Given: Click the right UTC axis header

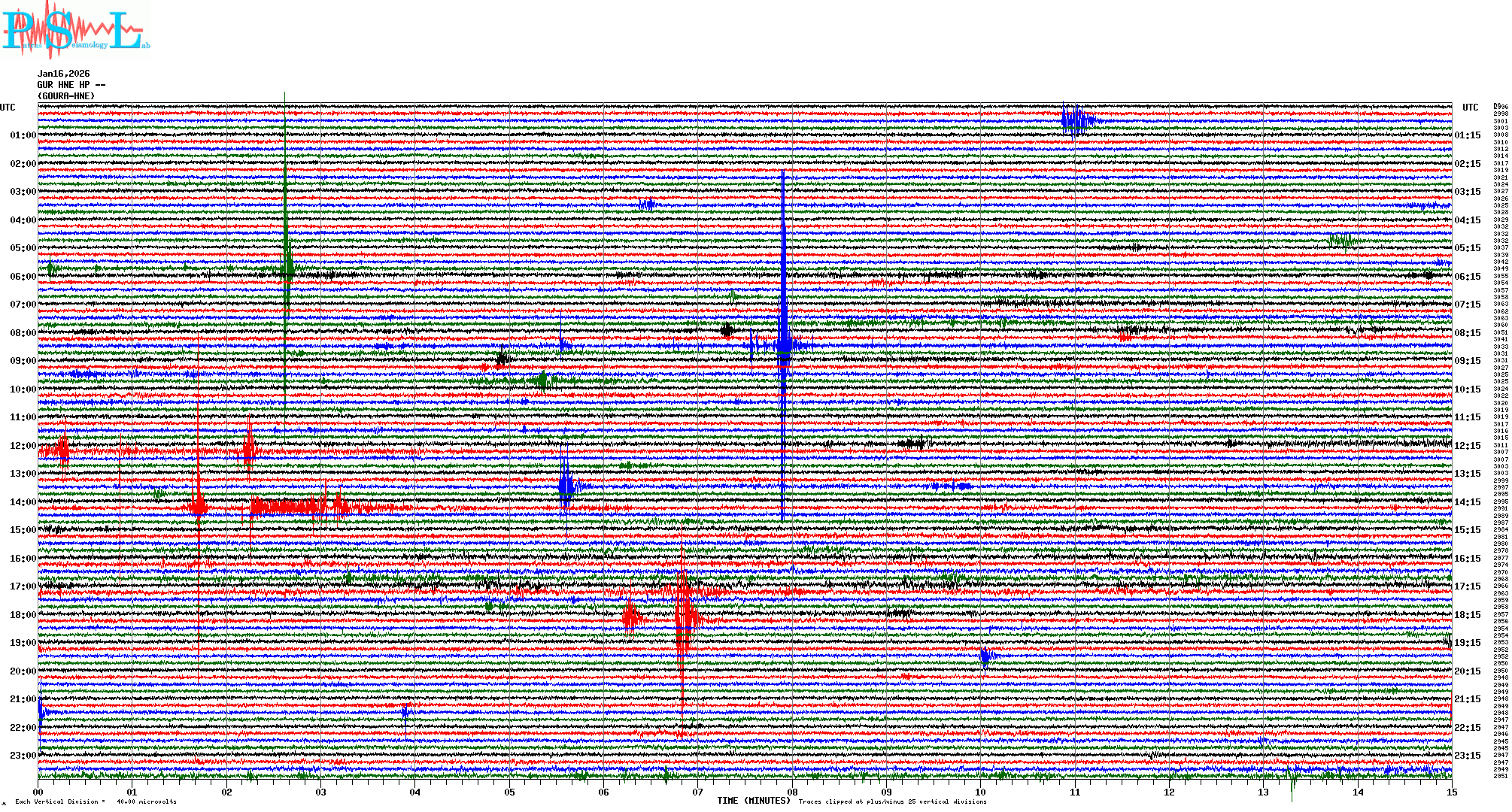Looking at the screenshot, I should (1470, 108).
